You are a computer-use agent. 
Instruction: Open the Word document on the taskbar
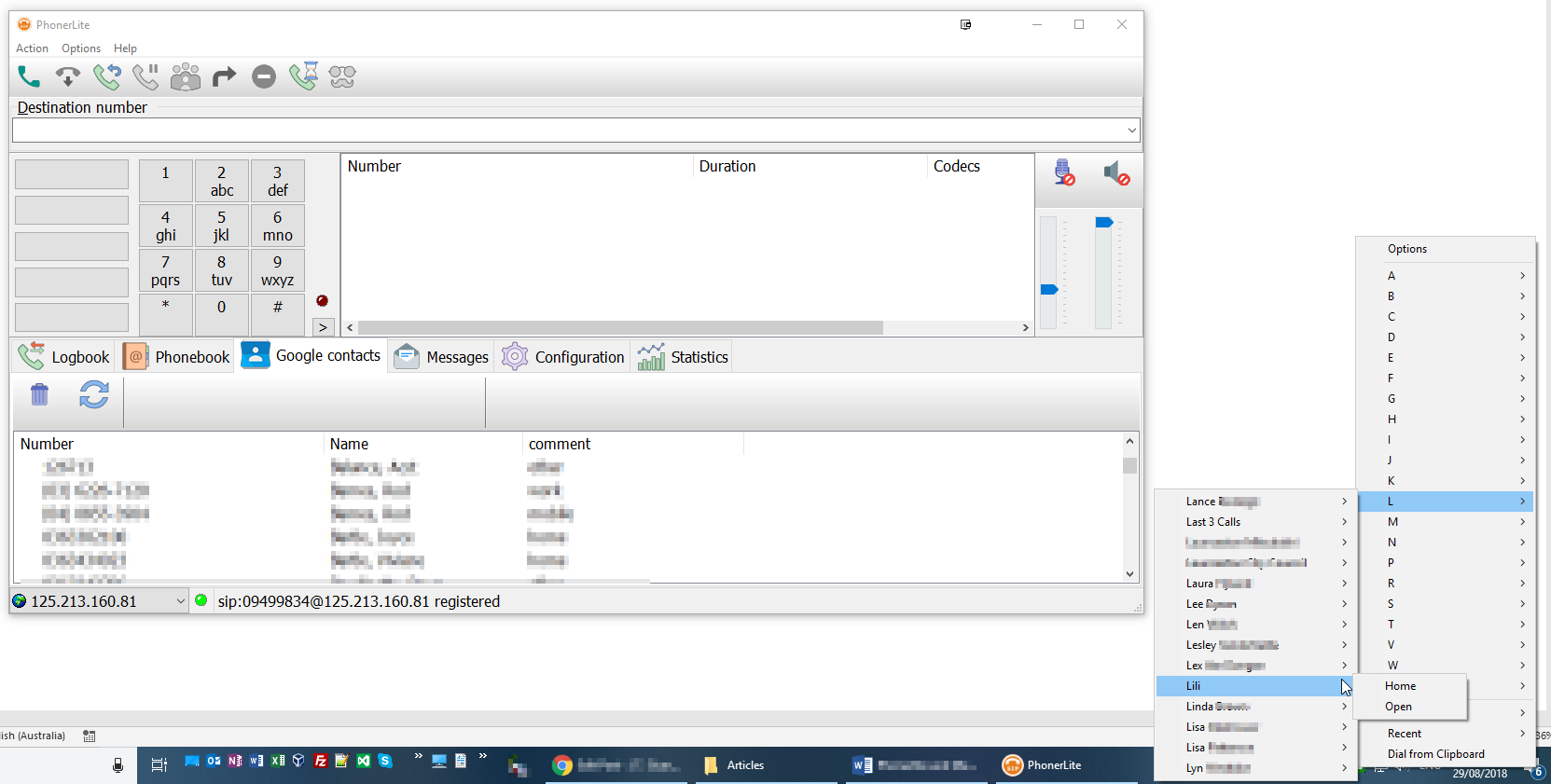pos(916,765)
